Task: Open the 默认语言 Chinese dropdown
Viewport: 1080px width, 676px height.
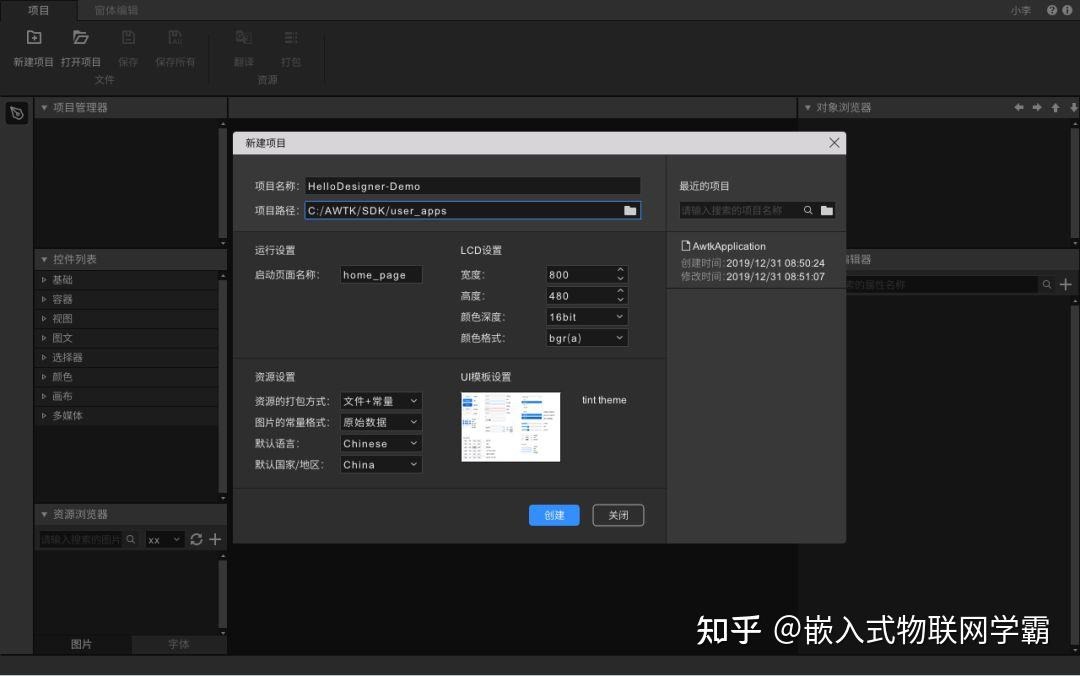Action: (x=380, y=443)
